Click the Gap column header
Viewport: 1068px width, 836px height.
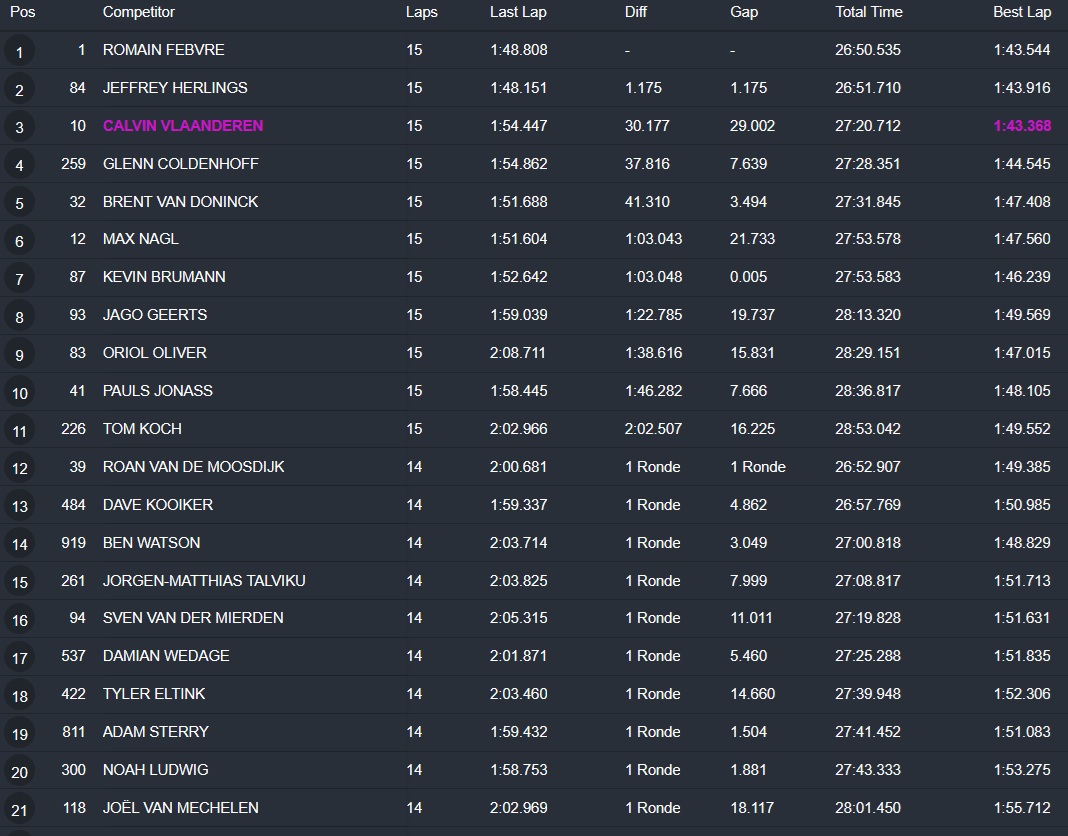click(x=744, y=12)
